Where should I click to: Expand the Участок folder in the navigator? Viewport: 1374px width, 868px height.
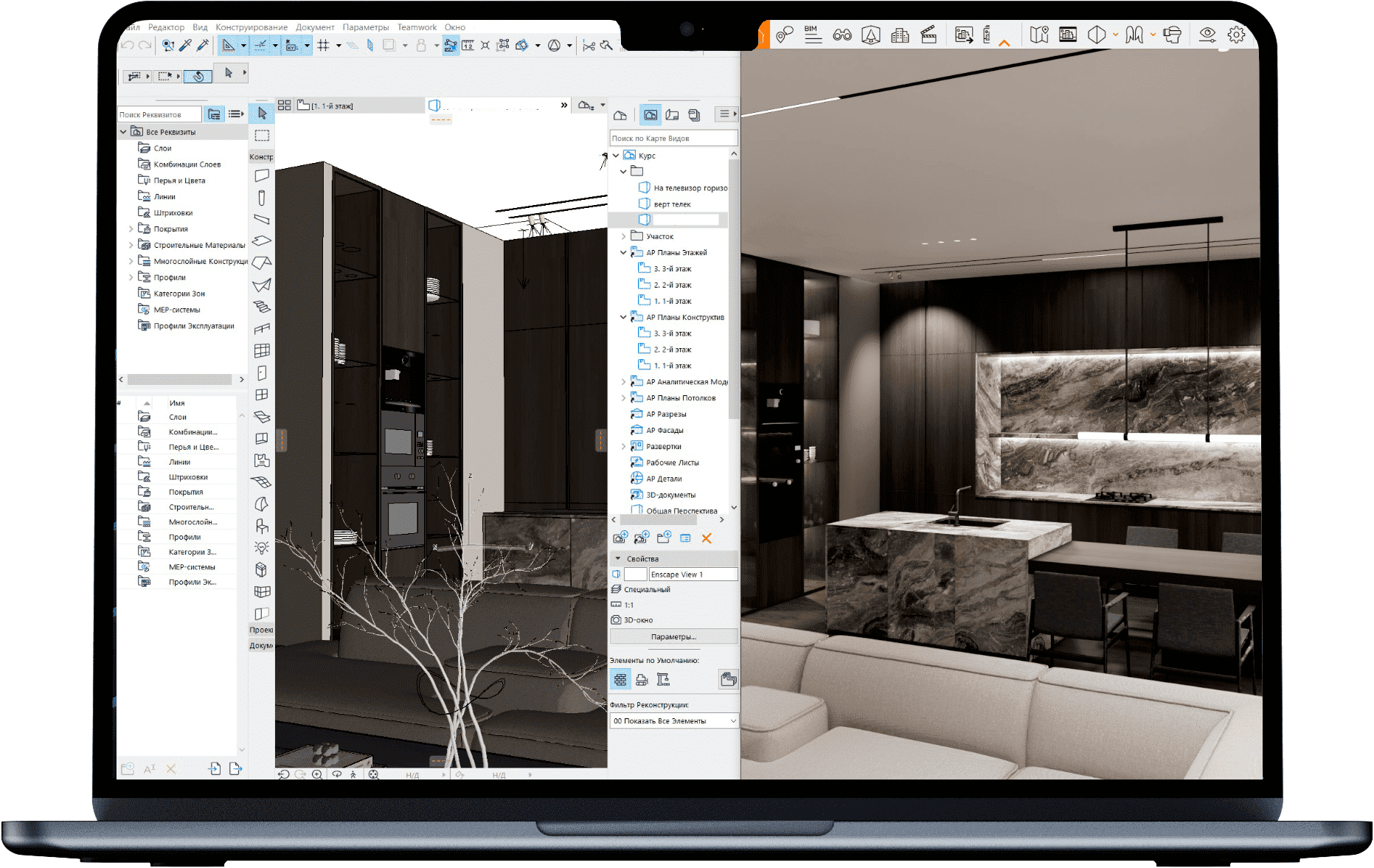[623, 237]
